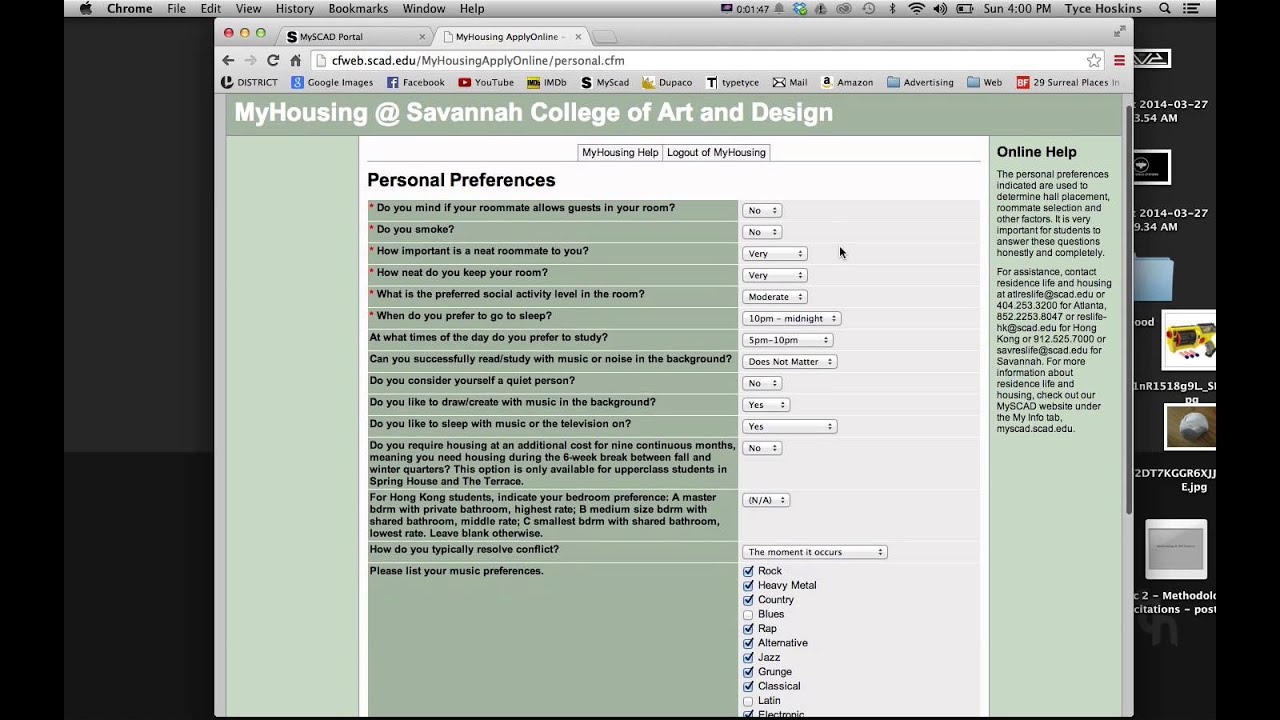Open the social activity level dropdown
Viewport: 1280px width, 720px height.
[774, 297]
